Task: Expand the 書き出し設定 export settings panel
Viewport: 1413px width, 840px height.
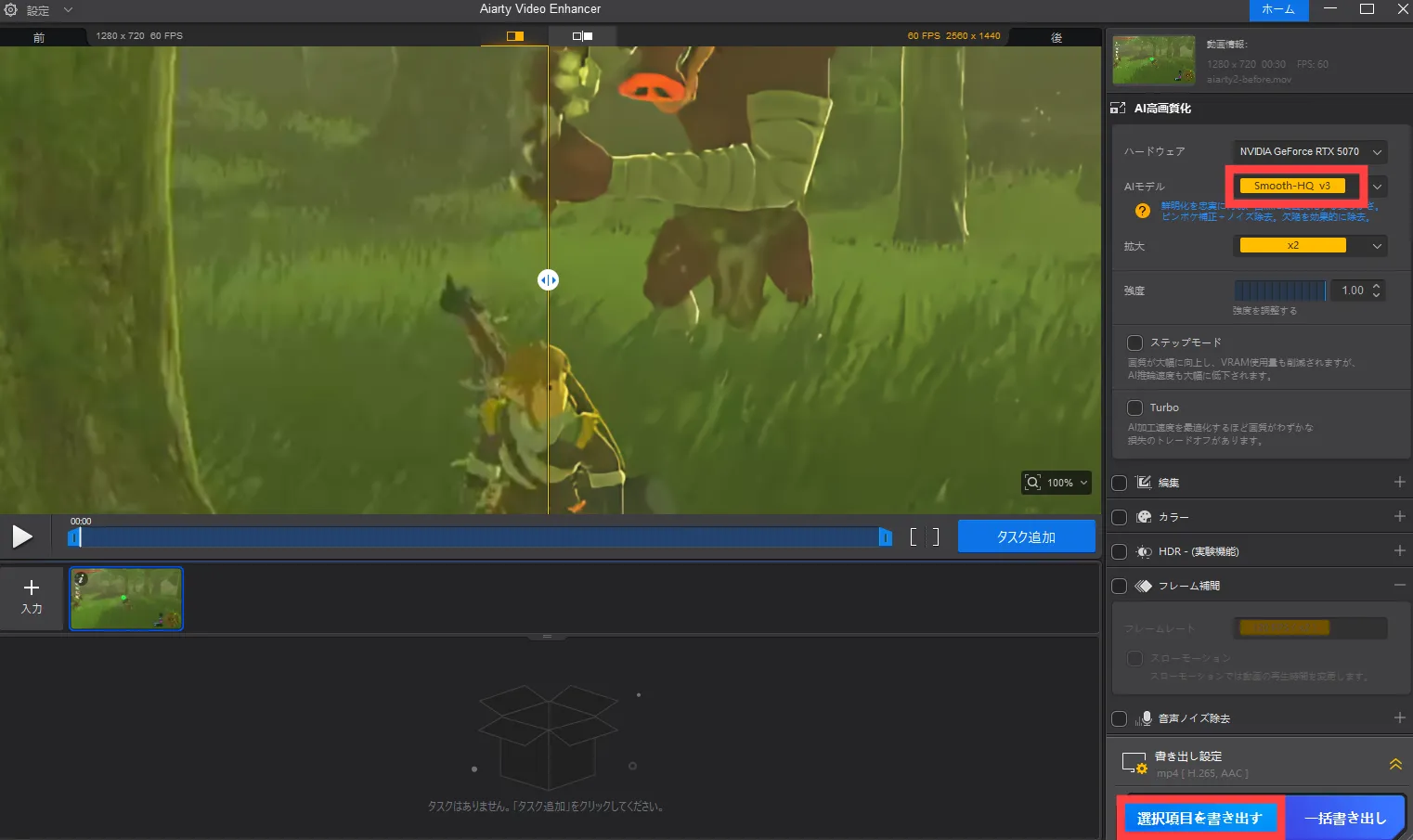Action: pyautogui.click(x=1394, y=764)
